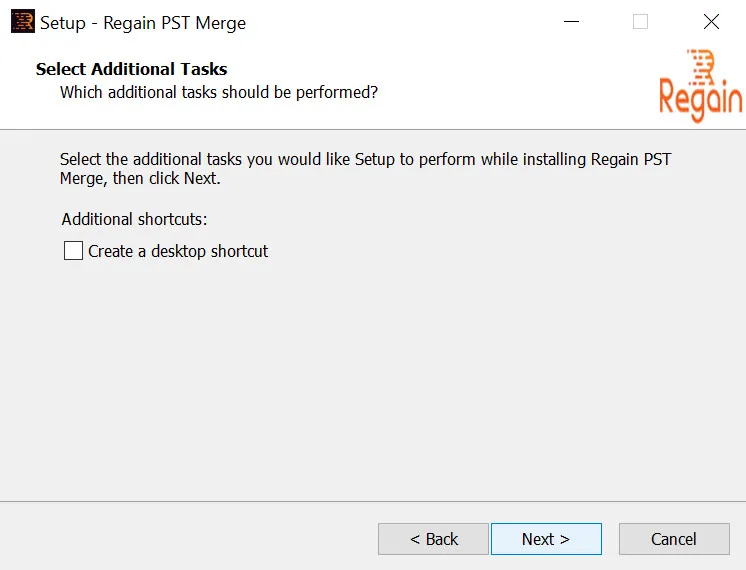Screen dimensions: 746x570
Task: Click empty space left of Back button
Action: point(190,539)
